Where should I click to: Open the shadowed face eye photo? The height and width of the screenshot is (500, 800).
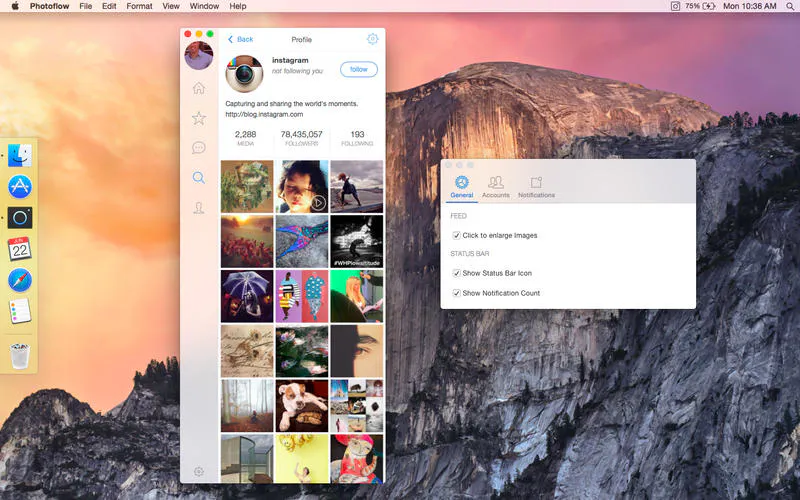(x=357, y=351)
